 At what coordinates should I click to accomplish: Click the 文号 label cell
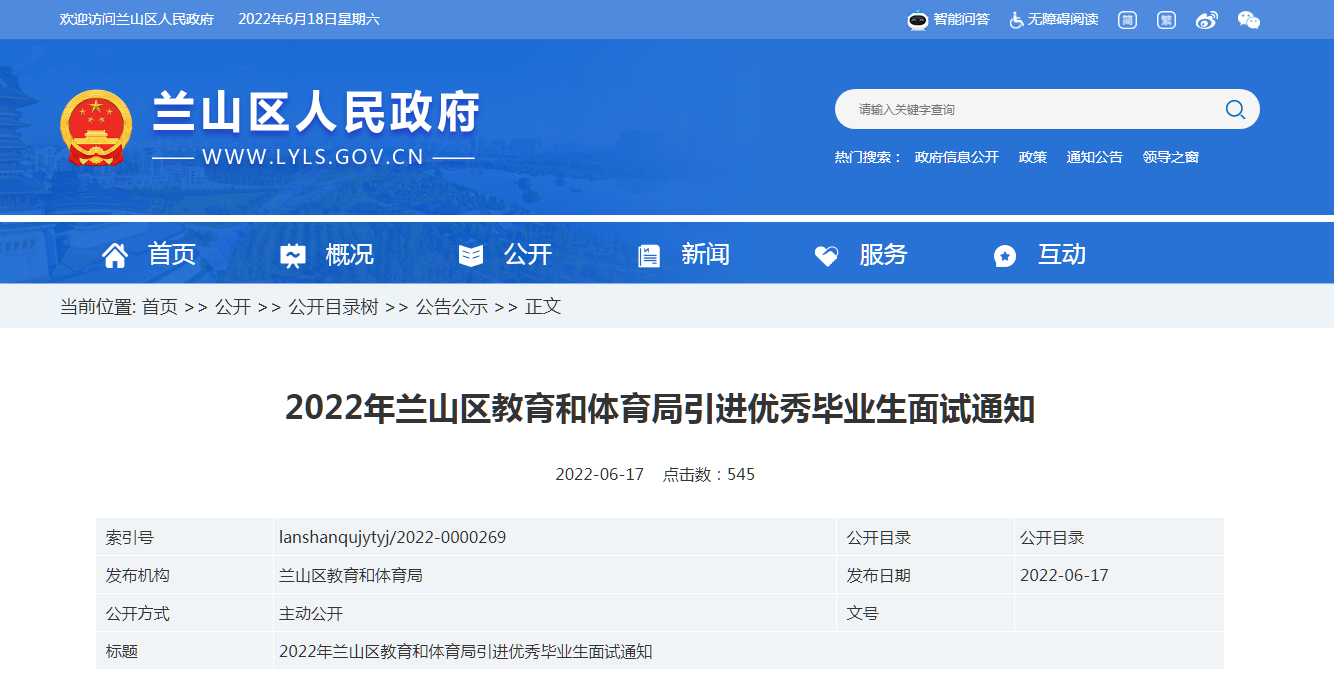[x=863, y=613]
